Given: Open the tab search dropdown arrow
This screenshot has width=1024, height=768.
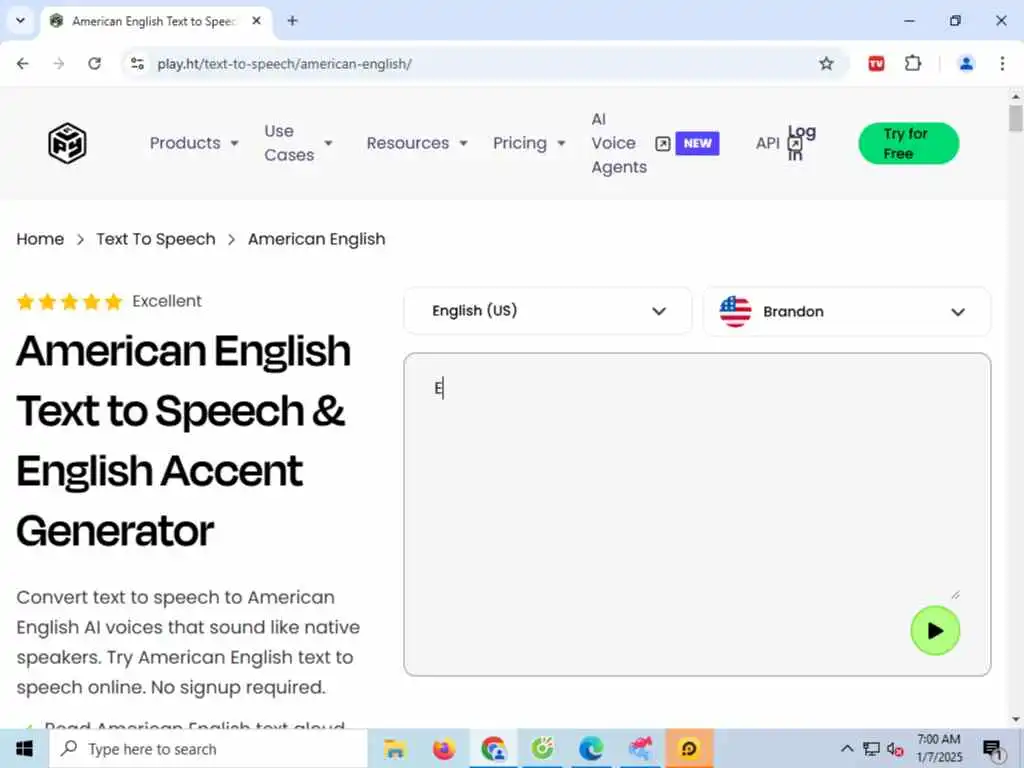Looking at the screenshot, I should point(20,21).
